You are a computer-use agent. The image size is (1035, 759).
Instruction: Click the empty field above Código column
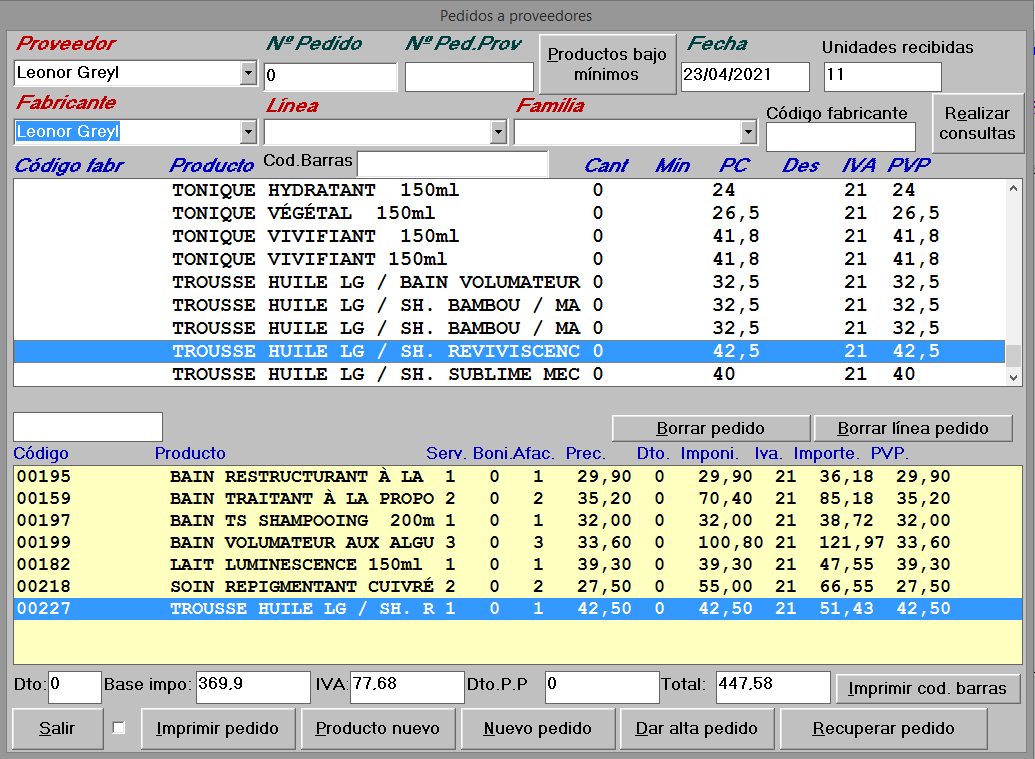click(x=88, y=427)
